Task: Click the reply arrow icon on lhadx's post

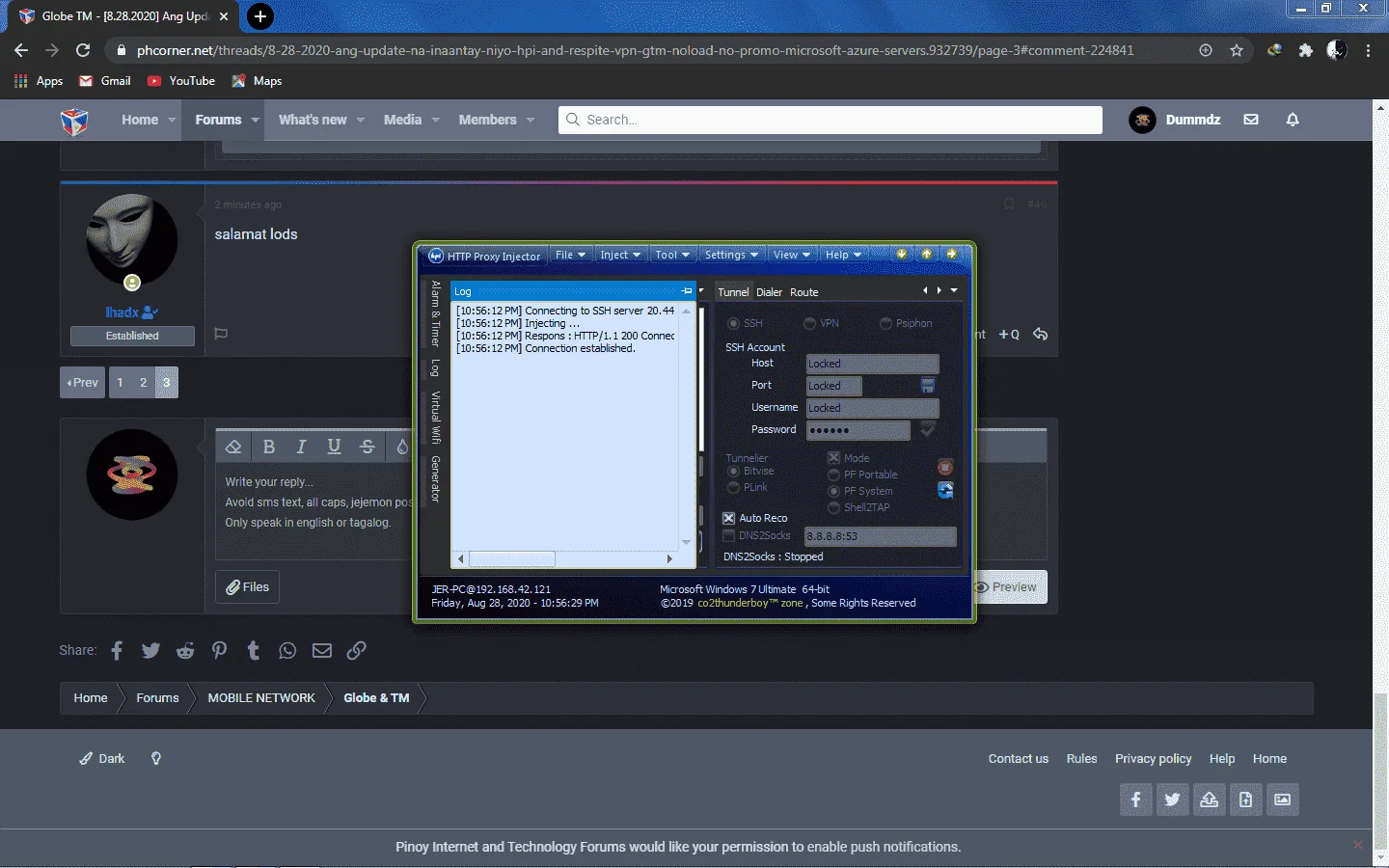Action: click(1040, 334)
